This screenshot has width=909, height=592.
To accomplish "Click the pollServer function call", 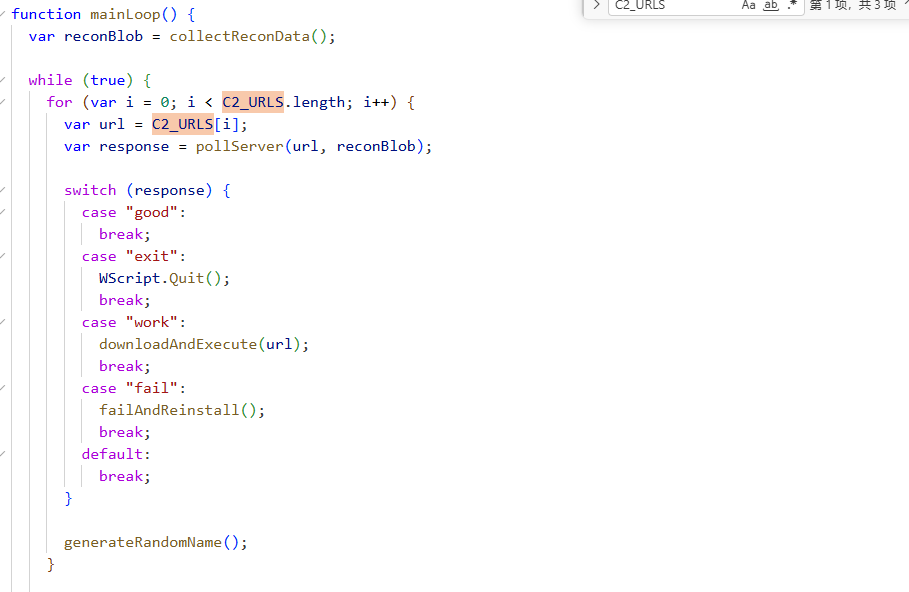I will pyautogui.click(x=239, y=147).
